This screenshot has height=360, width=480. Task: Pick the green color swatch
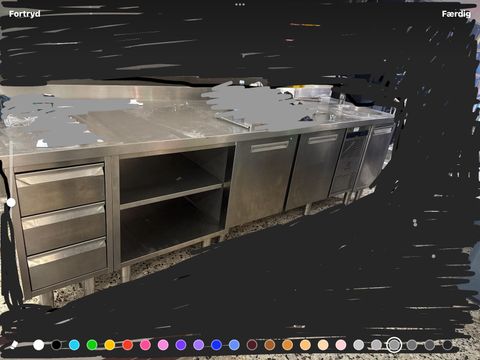(x=92, y=345)
